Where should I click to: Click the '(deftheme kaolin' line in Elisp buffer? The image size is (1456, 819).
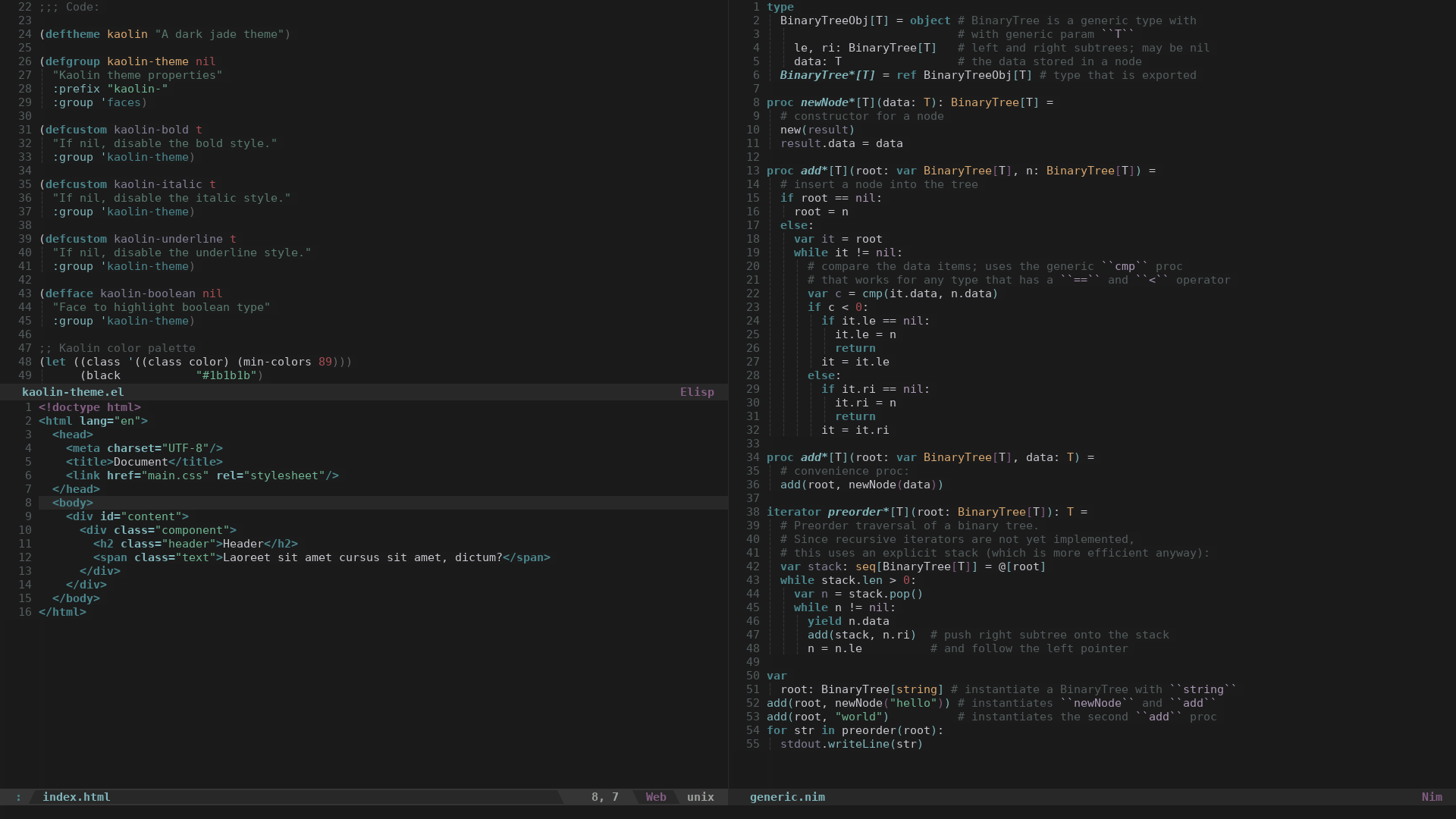(165, 34)
